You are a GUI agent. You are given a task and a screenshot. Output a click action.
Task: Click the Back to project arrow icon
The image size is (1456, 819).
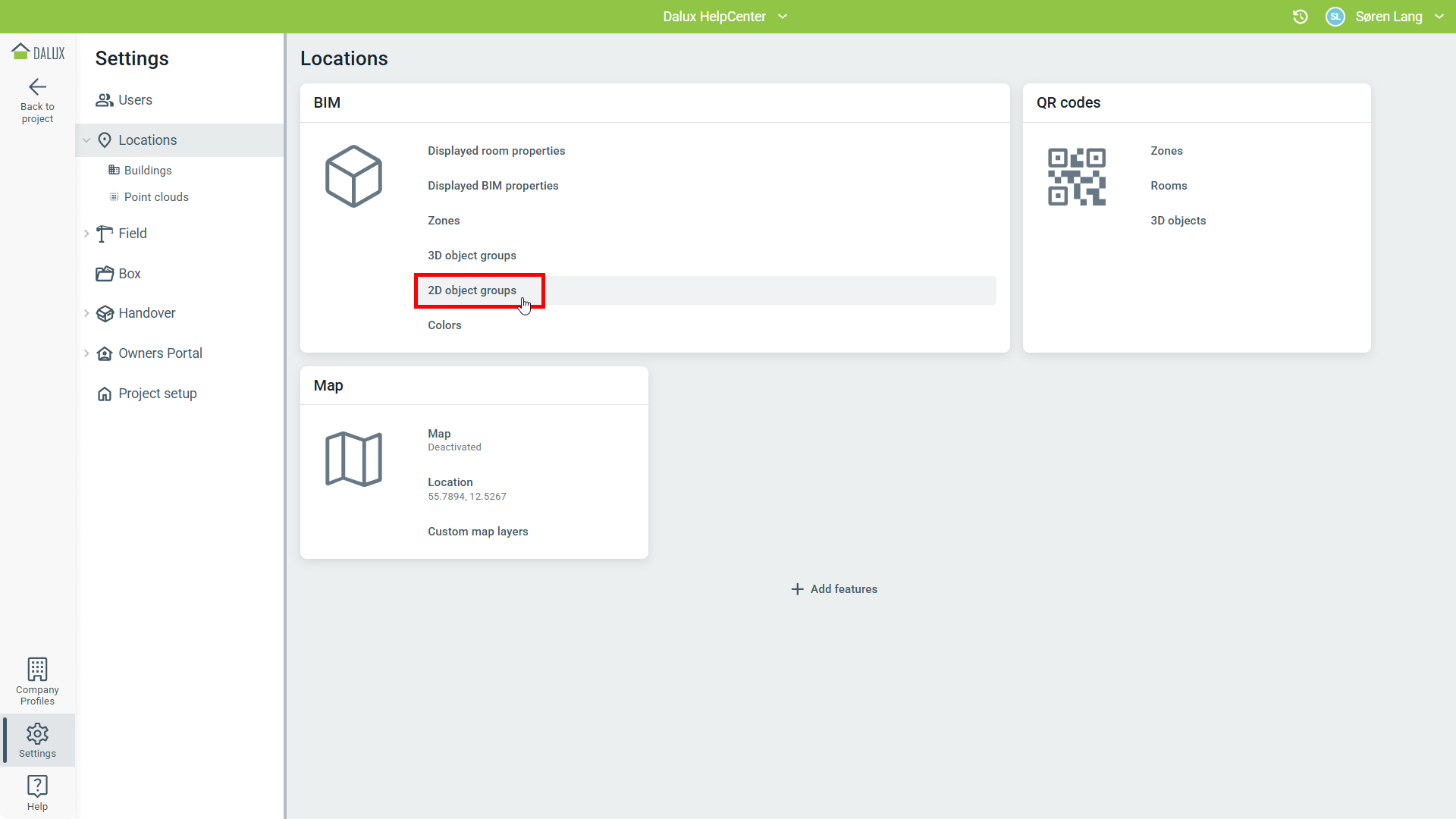(37, 87)
